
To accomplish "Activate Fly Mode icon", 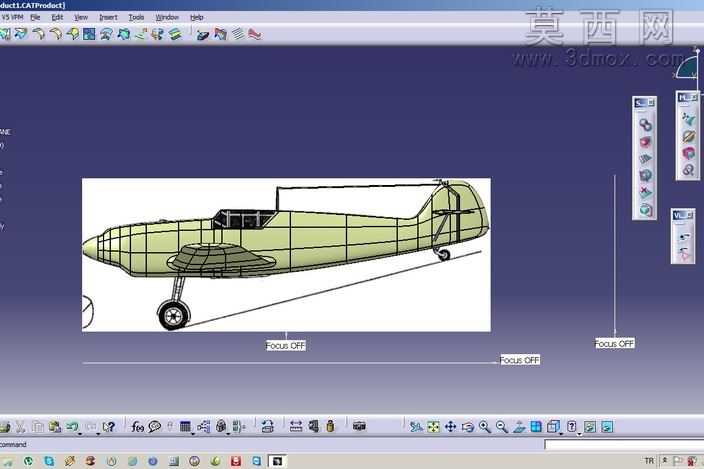I will point(416,426).
